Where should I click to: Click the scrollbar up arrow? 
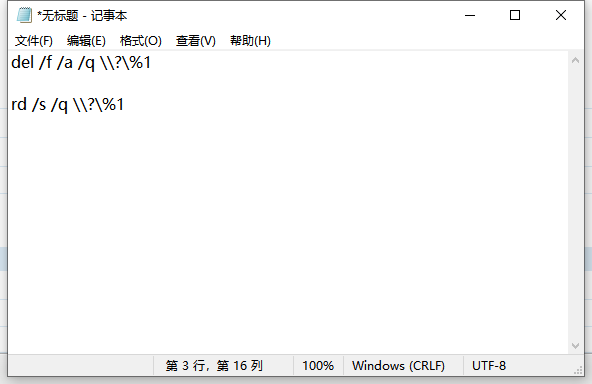[575, 60]
